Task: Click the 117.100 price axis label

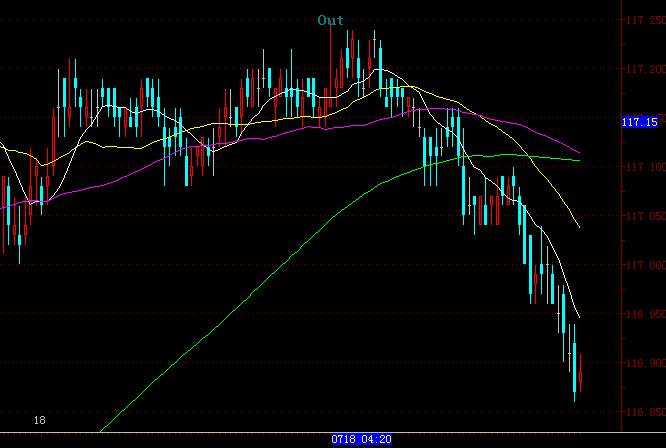Action: coord(646,167)
